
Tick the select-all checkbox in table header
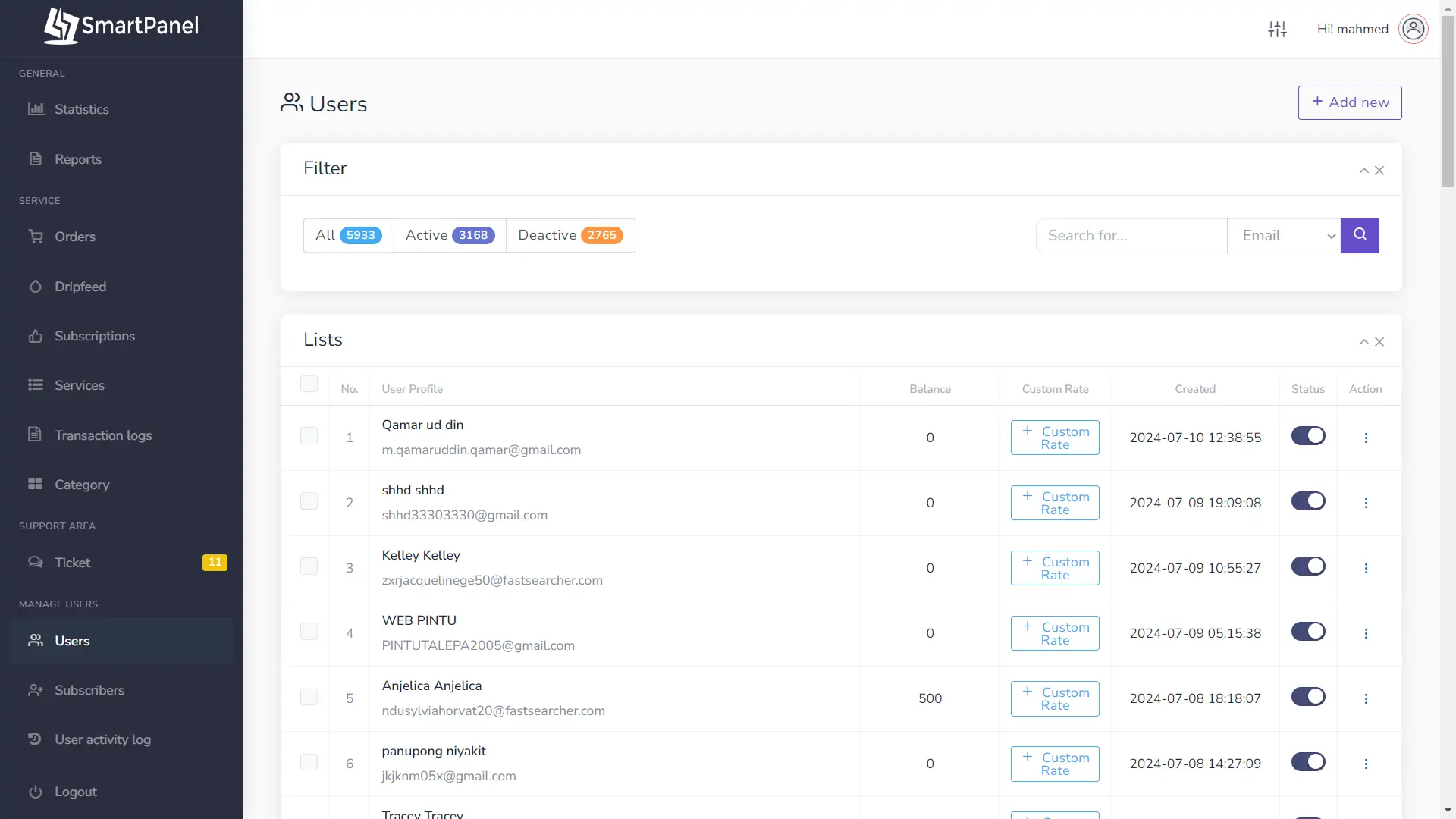point(309,384)
